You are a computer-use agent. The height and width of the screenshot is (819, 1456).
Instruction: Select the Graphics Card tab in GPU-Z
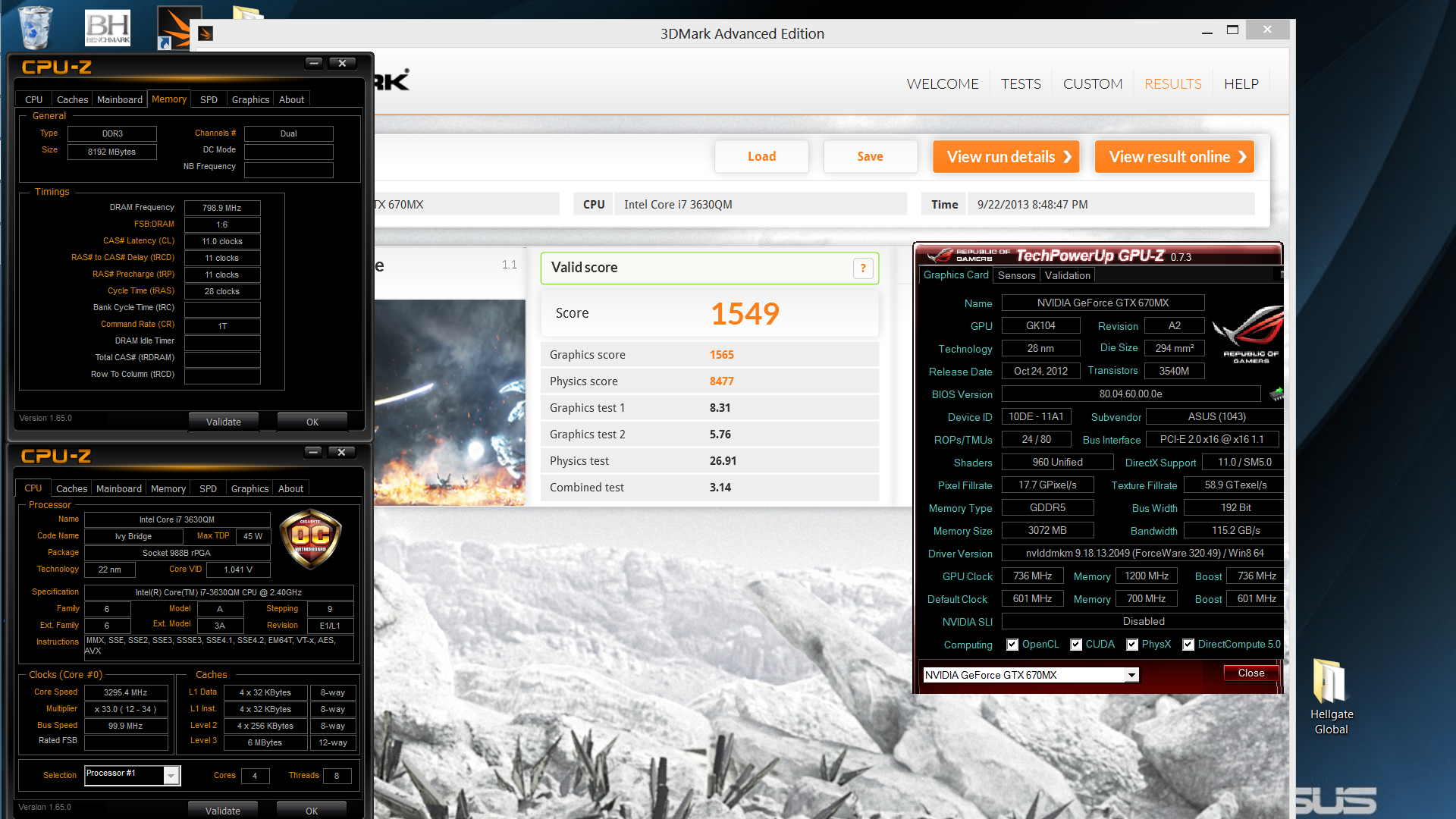click(x=955, y=275)
